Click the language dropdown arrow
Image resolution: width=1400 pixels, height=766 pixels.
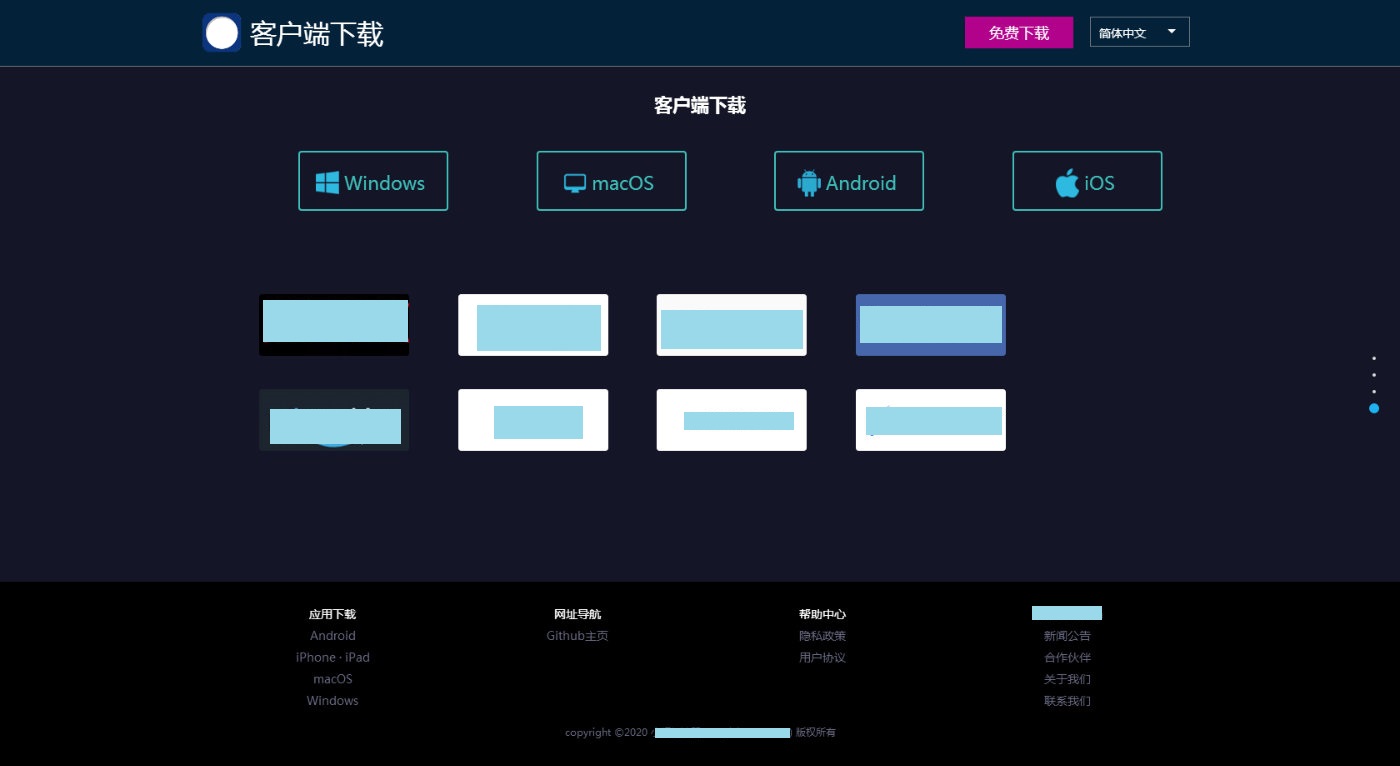(1171, 32)
